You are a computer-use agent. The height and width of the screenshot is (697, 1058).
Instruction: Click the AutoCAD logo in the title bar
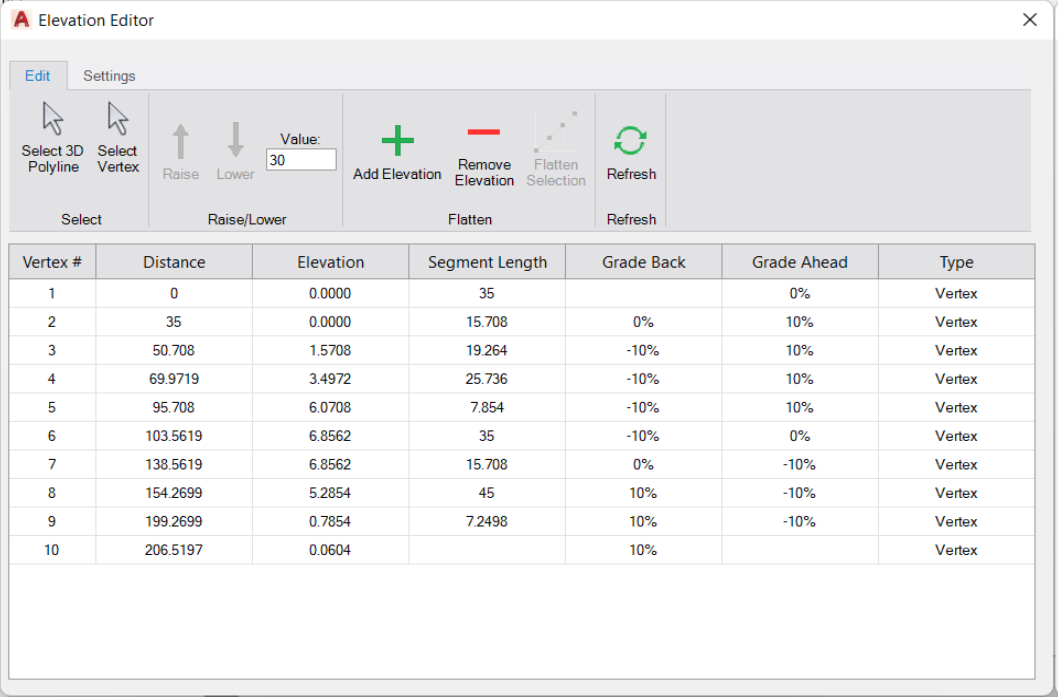(x=20, y=20)
